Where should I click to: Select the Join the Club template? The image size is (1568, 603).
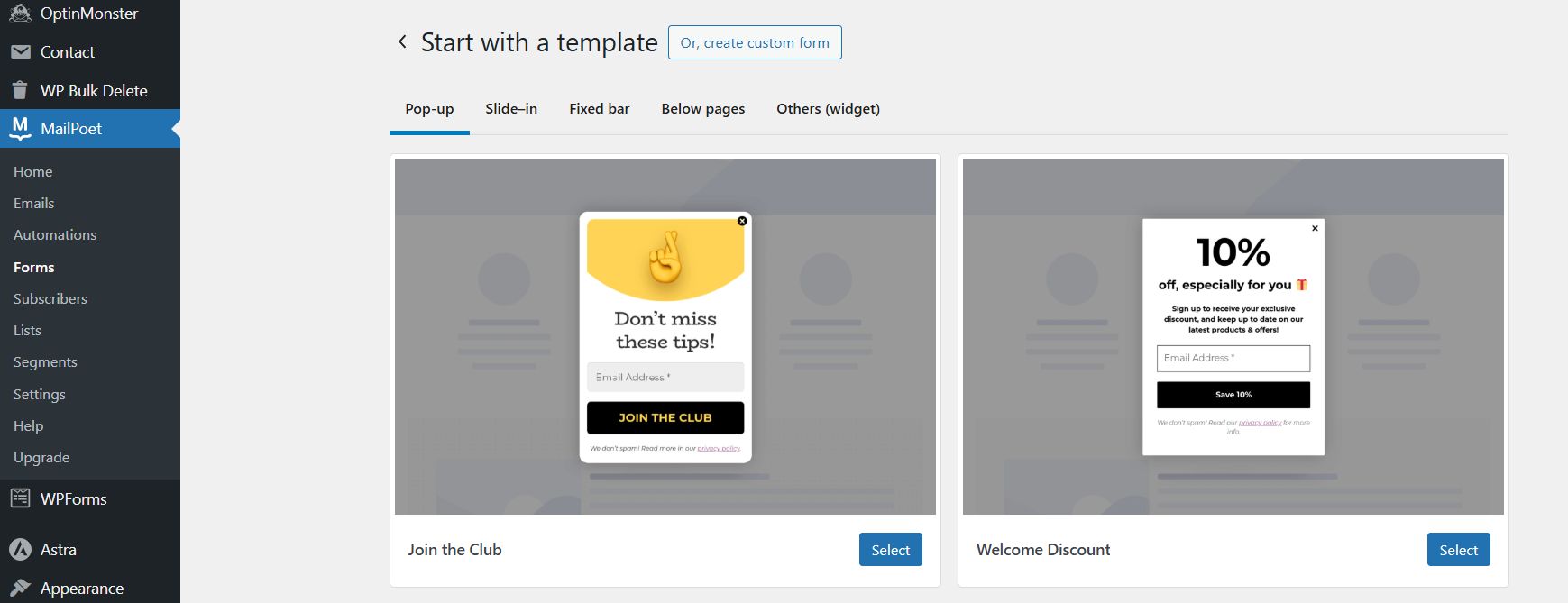890,550
